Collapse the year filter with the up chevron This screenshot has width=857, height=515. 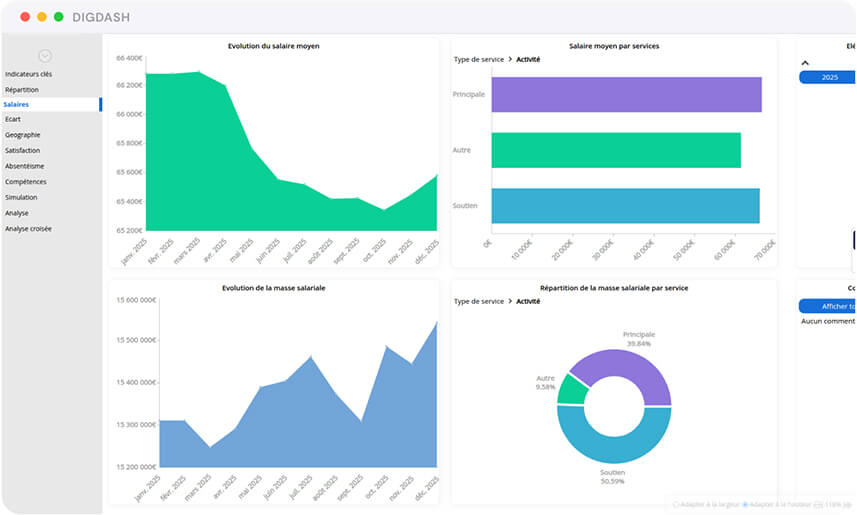click(805, 63)
